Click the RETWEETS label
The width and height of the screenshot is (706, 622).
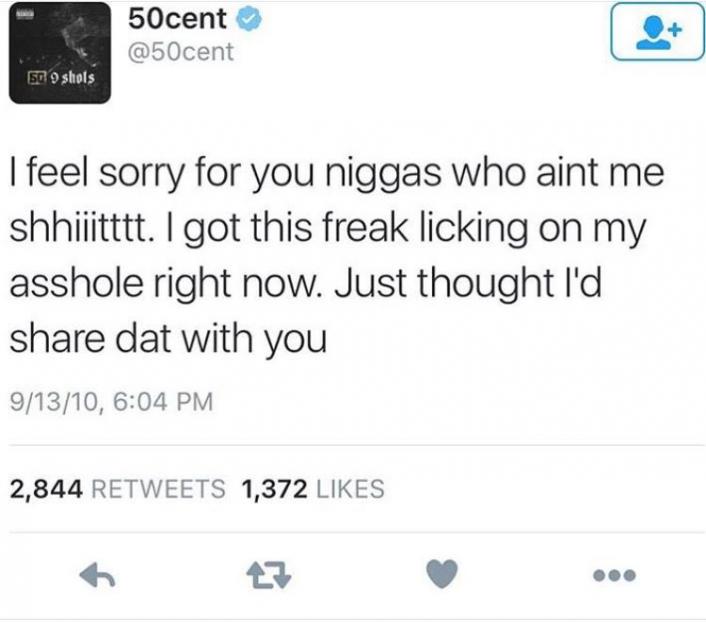tap(158, 489)
